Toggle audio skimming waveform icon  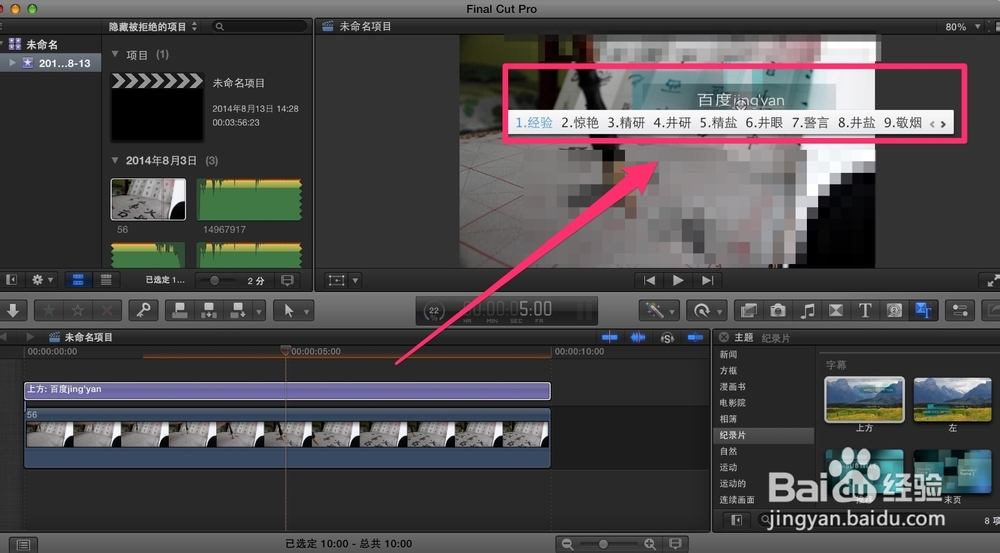[638, 337]
